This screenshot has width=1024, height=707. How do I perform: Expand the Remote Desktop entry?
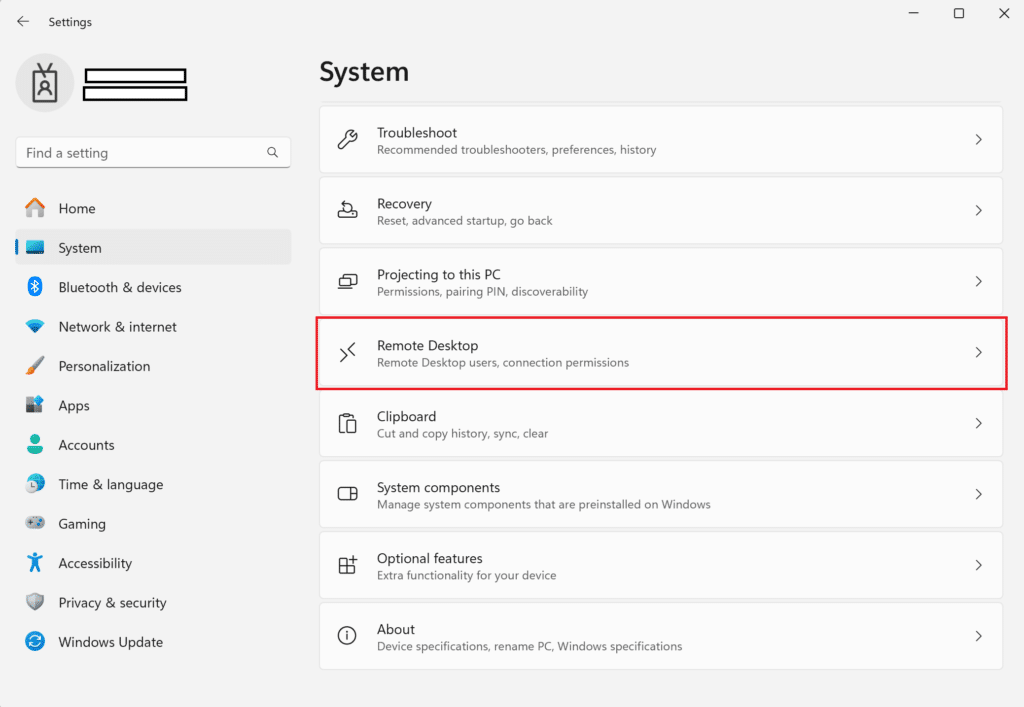978,353
